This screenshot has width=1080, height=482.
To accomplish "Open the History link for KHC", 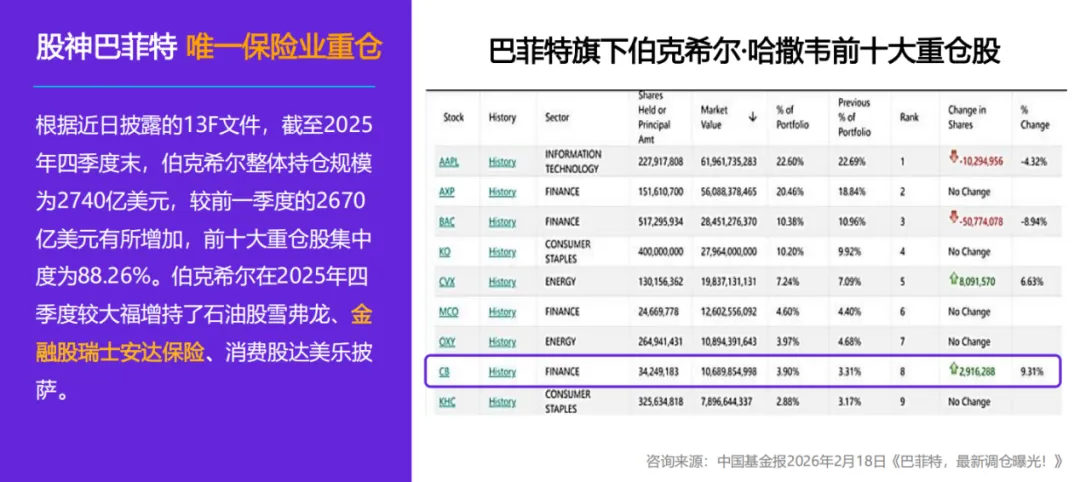I will pos(502,401).
